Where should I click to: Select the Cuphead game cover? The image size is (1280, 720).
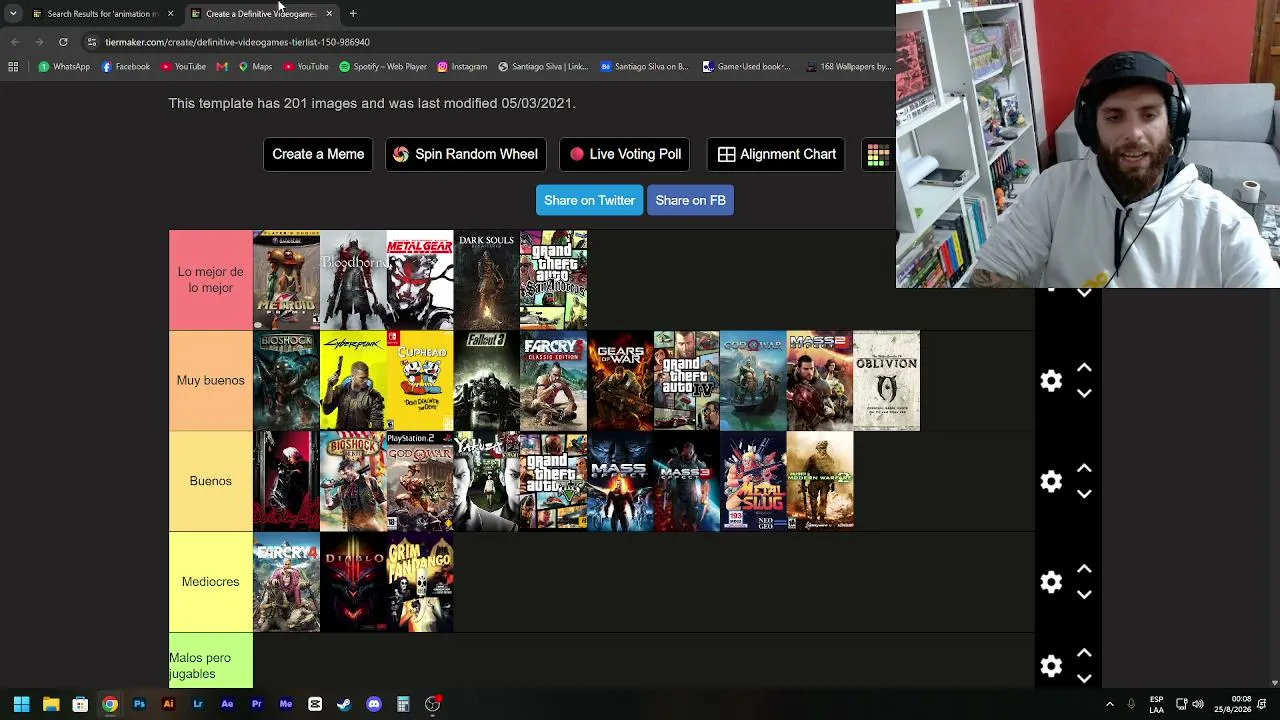pyautogui.click(x=420, y=381)
